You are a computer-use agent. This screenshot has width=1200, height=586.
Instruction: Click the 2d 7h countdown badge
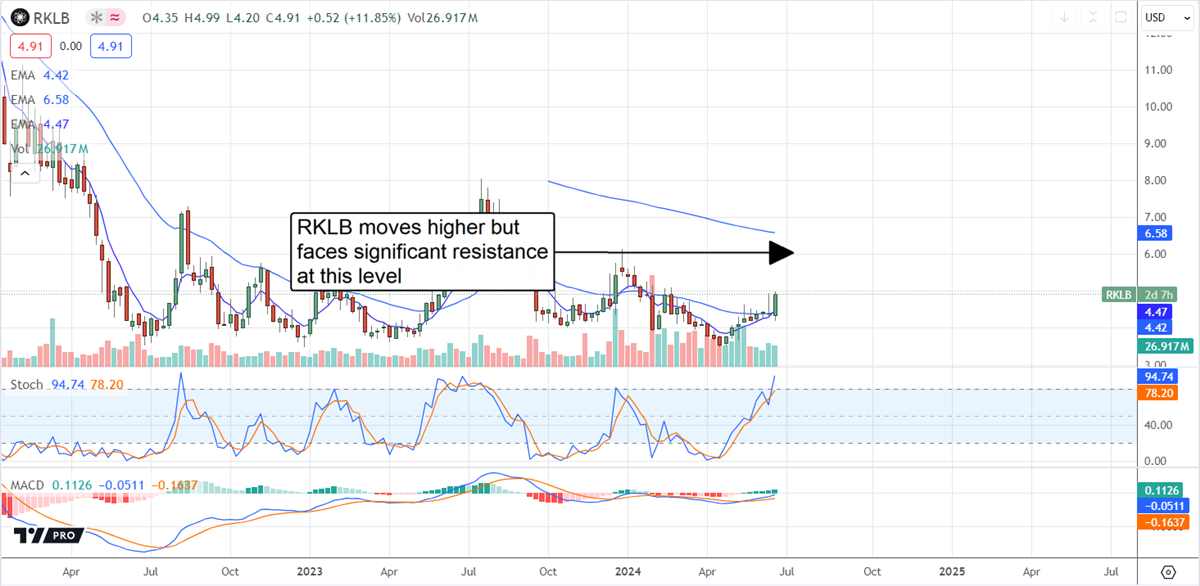point(1158,295)
